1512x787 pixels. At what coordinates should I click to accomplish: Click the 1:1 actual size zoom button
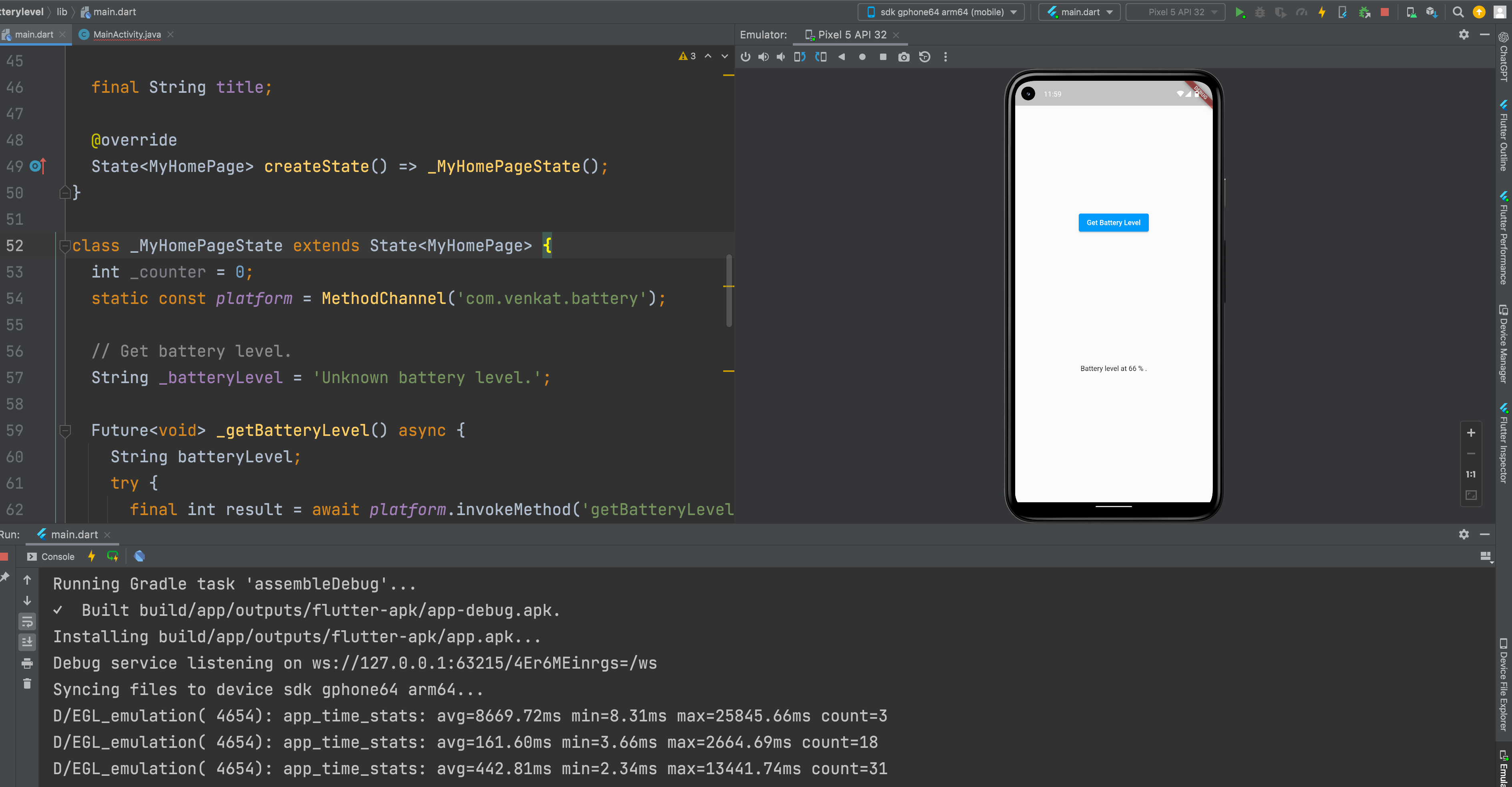click(1470, 474)
